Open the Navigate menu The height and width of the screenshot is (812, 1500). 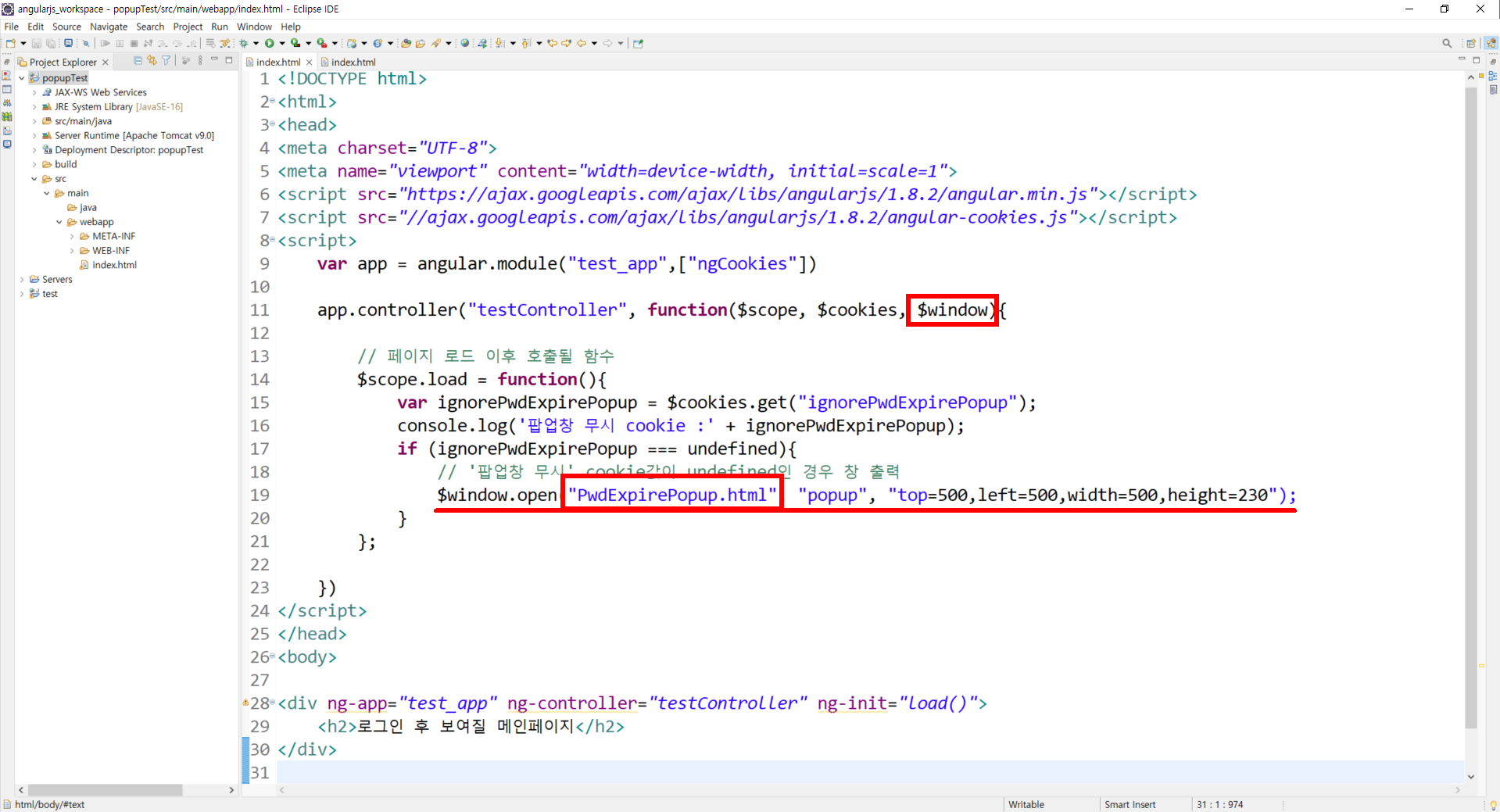[x=109, y=27]
